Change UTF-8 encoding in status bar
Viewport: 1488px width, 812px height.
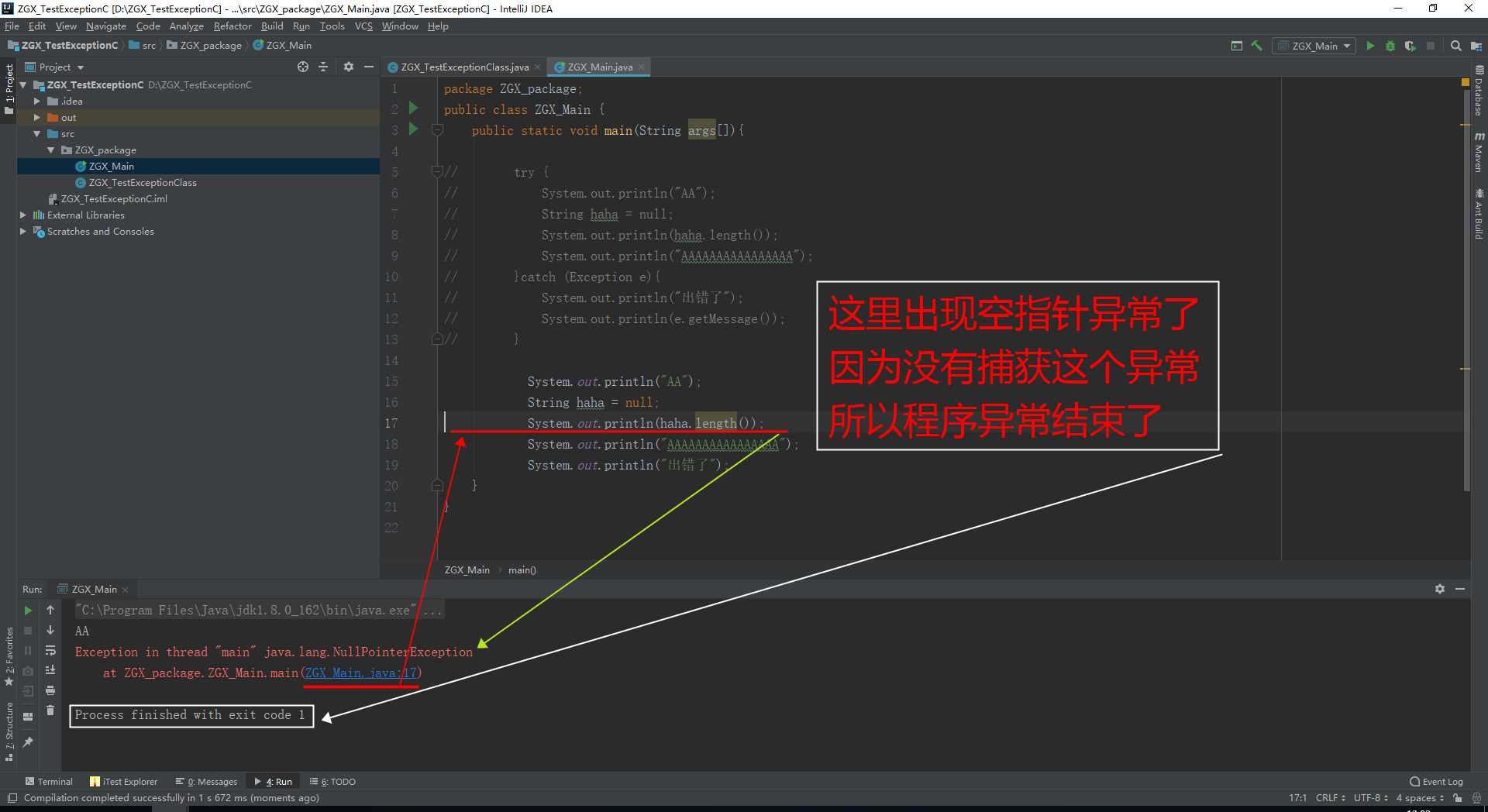(1371, 798)
